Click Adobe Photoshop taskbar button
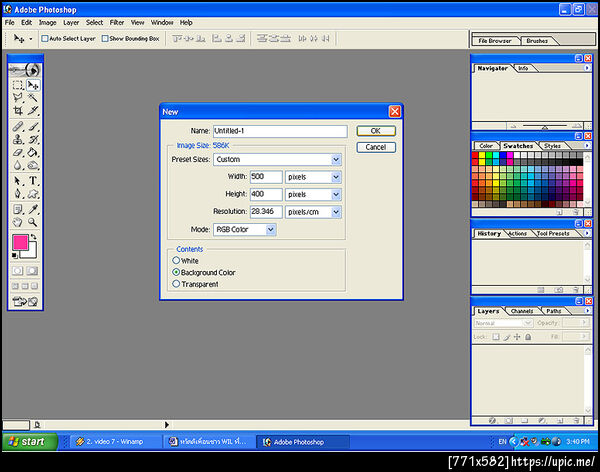Screen dimensions: 600x472 coord(302,442)
